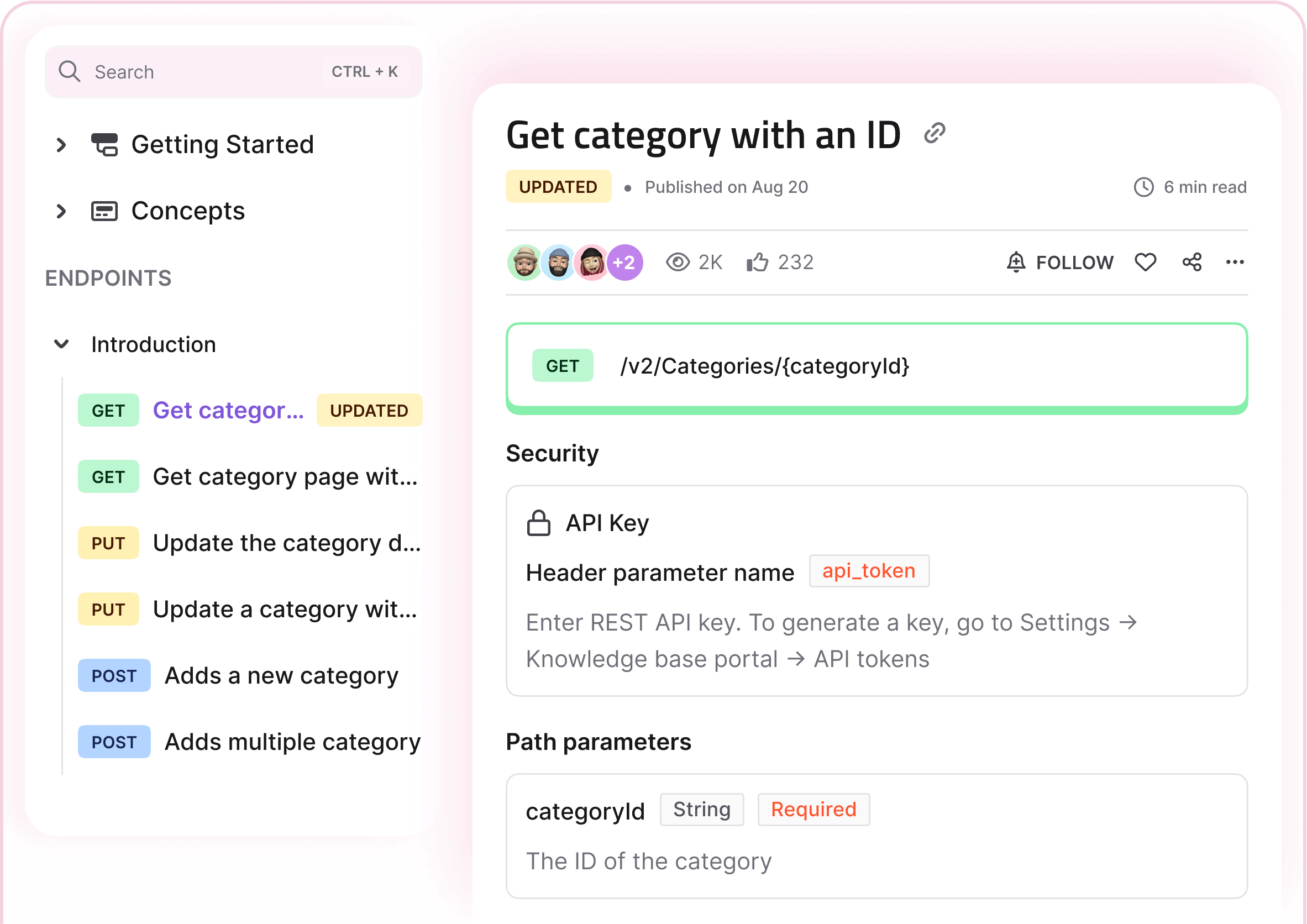Click the lock icon beside API Key
This screenshot has width=1307, height=924.
538,523
